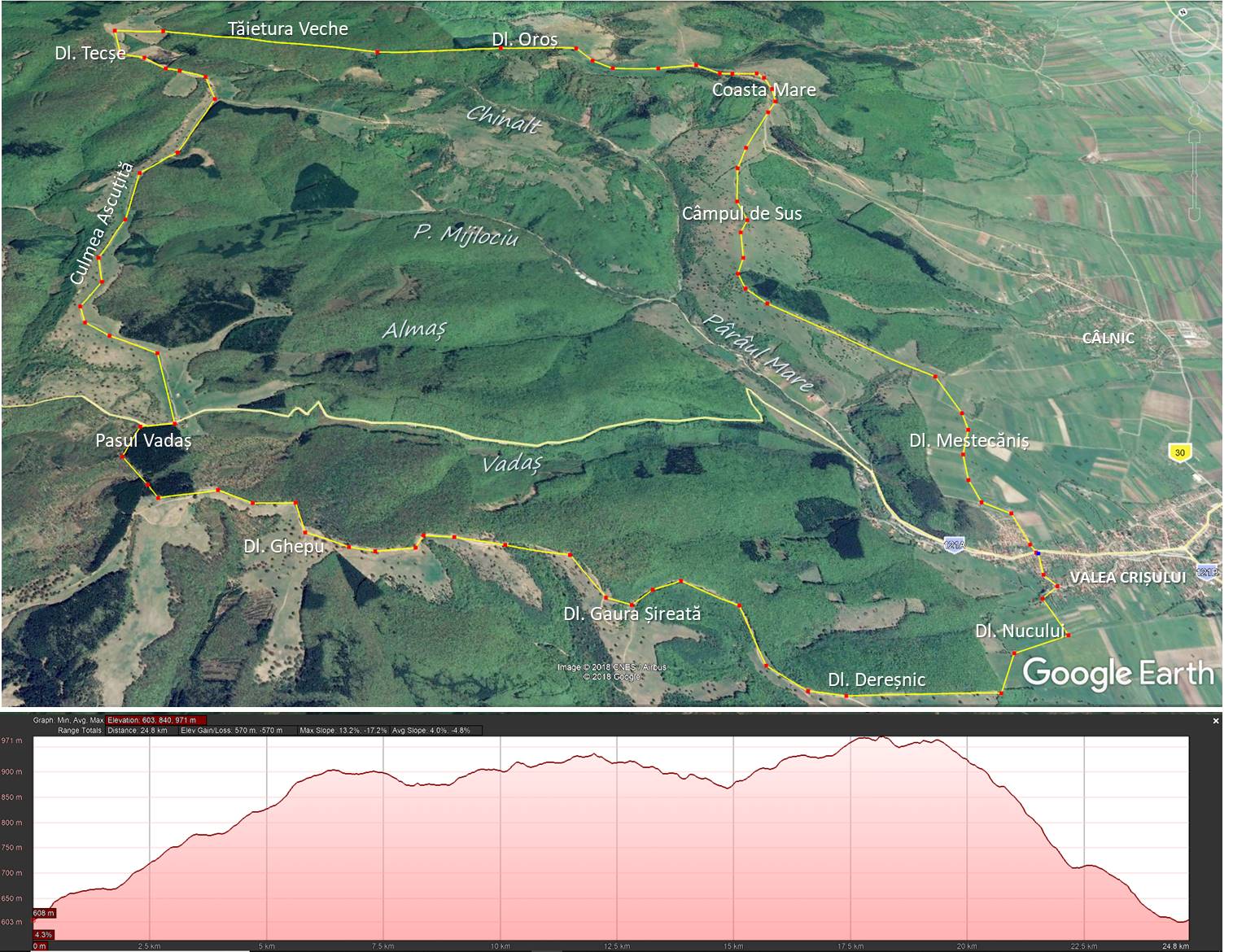Click the Coasta Mare place label
The height and width of the screenshot is (952, 1233).
pyautogui.click(x=763, y=90)
